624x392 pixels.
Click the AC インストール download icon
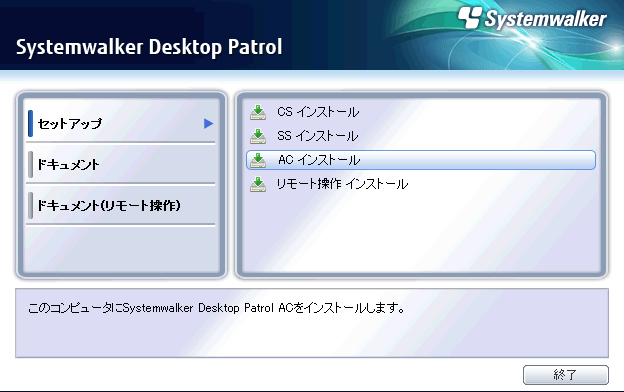258,160
